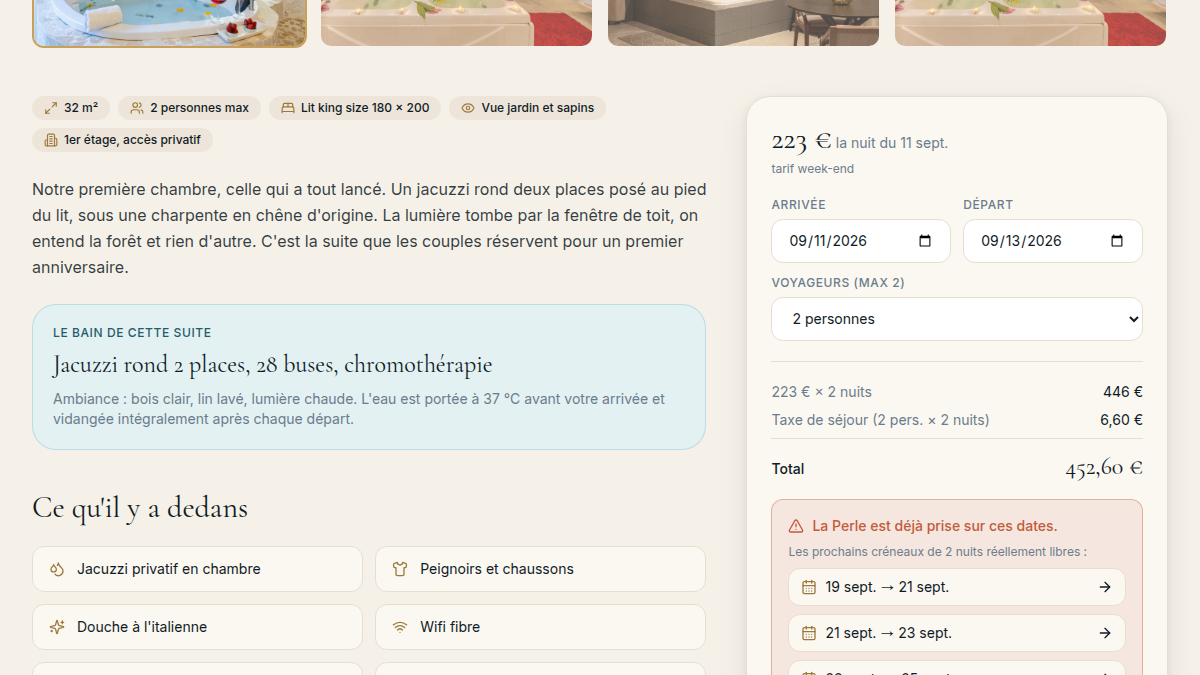
Task: Click the water drop icon on Jacuzzi privatif
Action: 57,569
